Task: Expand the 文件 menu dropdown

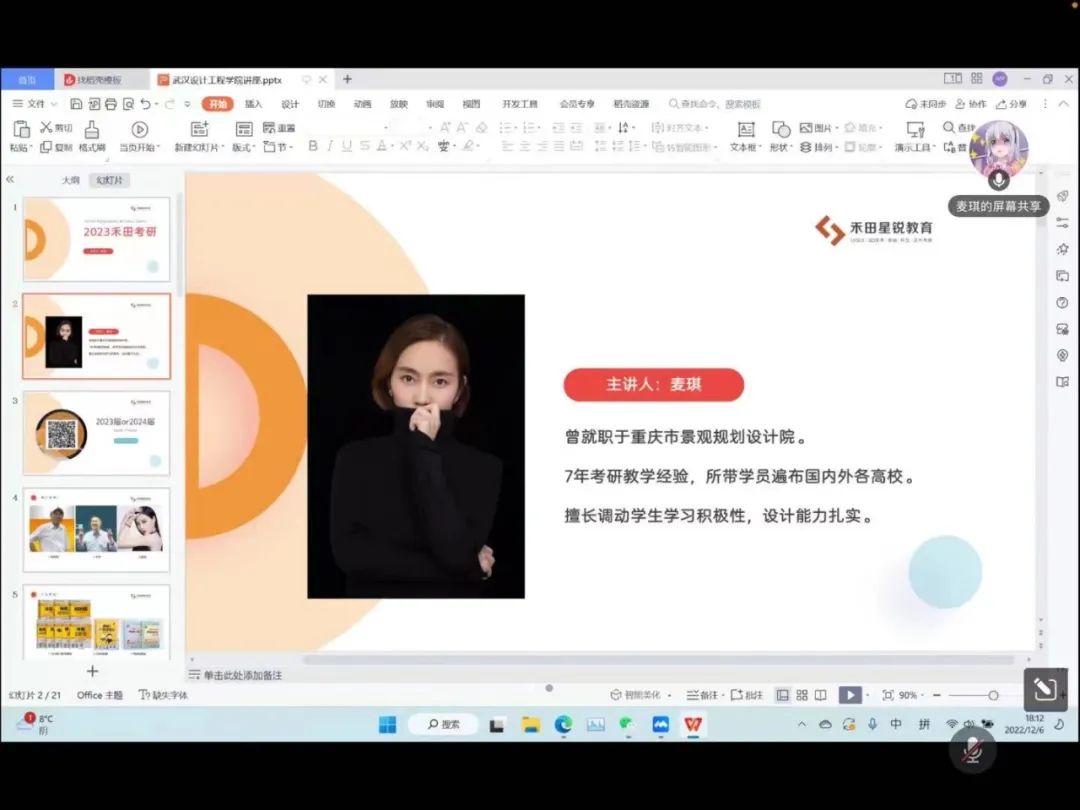Action: coord(34,104)
